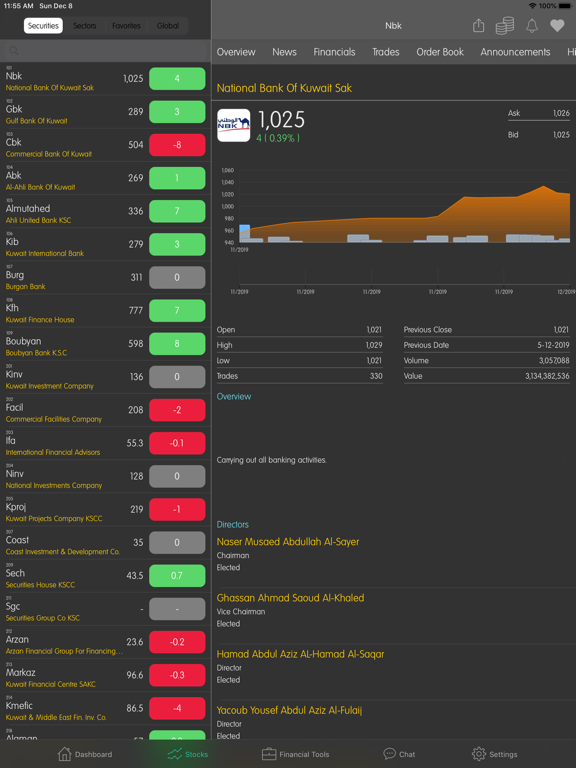Open director Yacoub Yousef Abdul Aziz Al-Fulaij
Image resolution: width=576 pixels, height=768 pixels.
pos(289,710)
